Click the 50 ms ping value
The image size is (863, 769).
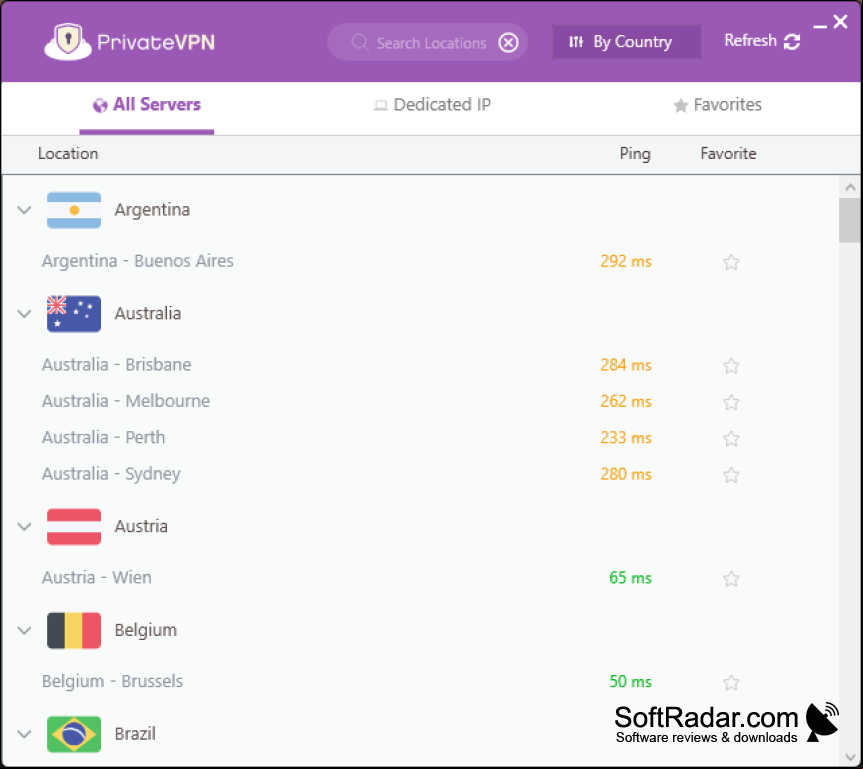click(x=630, y=681)
